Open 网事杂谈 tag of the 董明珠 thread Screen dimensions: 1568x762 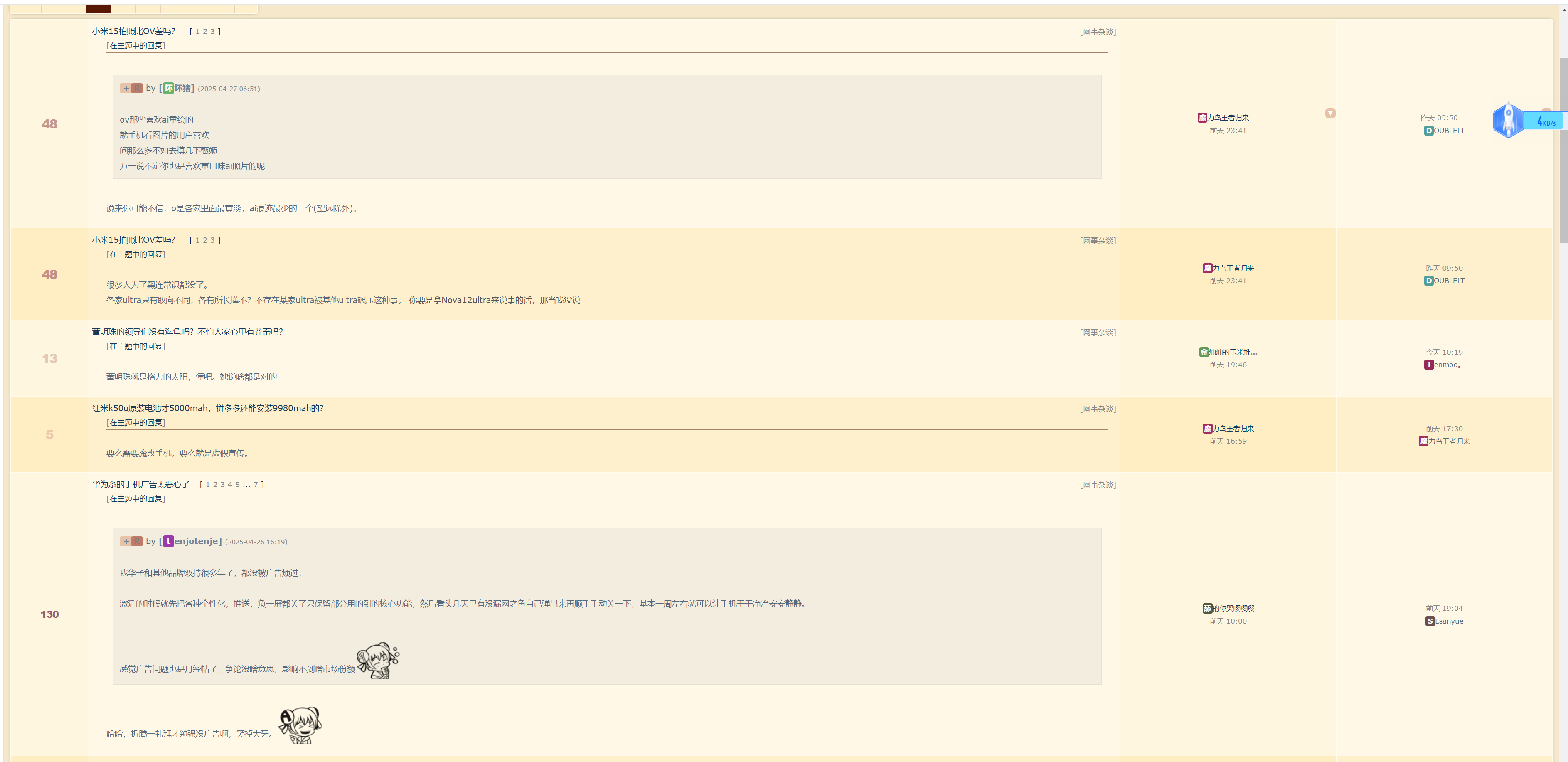1098,333
